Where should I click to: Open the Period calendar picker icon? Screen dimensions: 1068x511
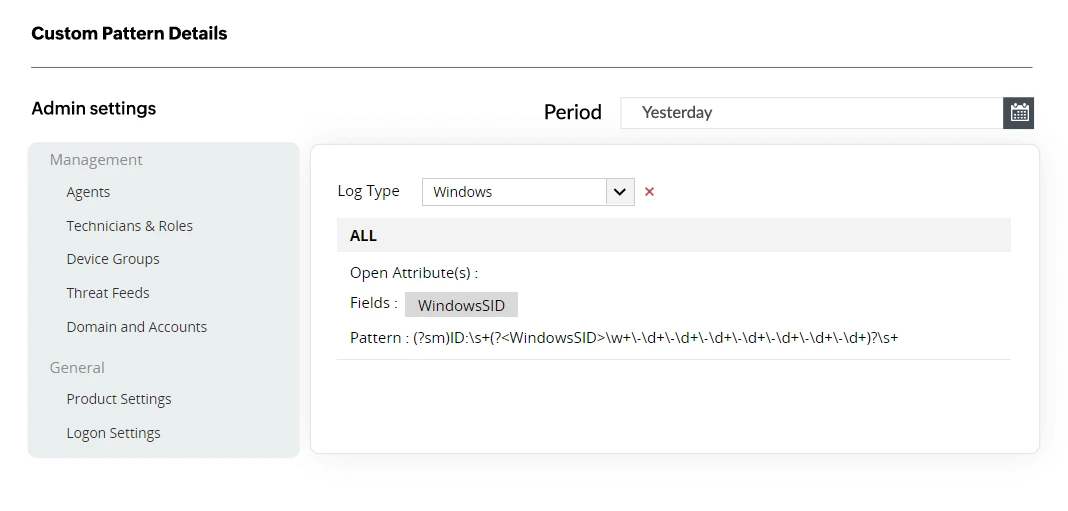pos(1019,113)
